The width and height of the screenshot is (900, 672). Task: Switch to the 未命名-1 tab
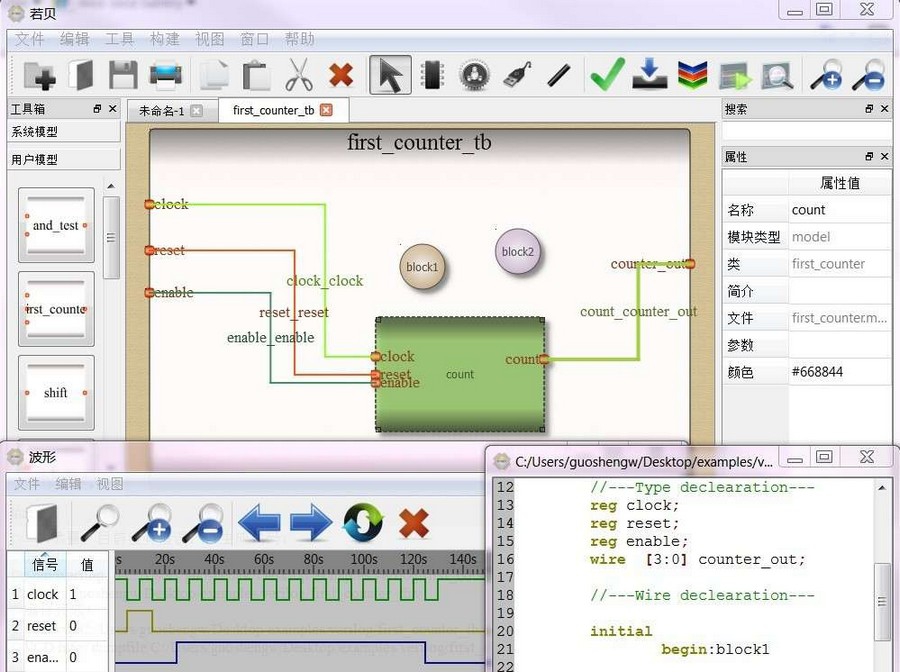pyautogui.click(x=161, y=111)
